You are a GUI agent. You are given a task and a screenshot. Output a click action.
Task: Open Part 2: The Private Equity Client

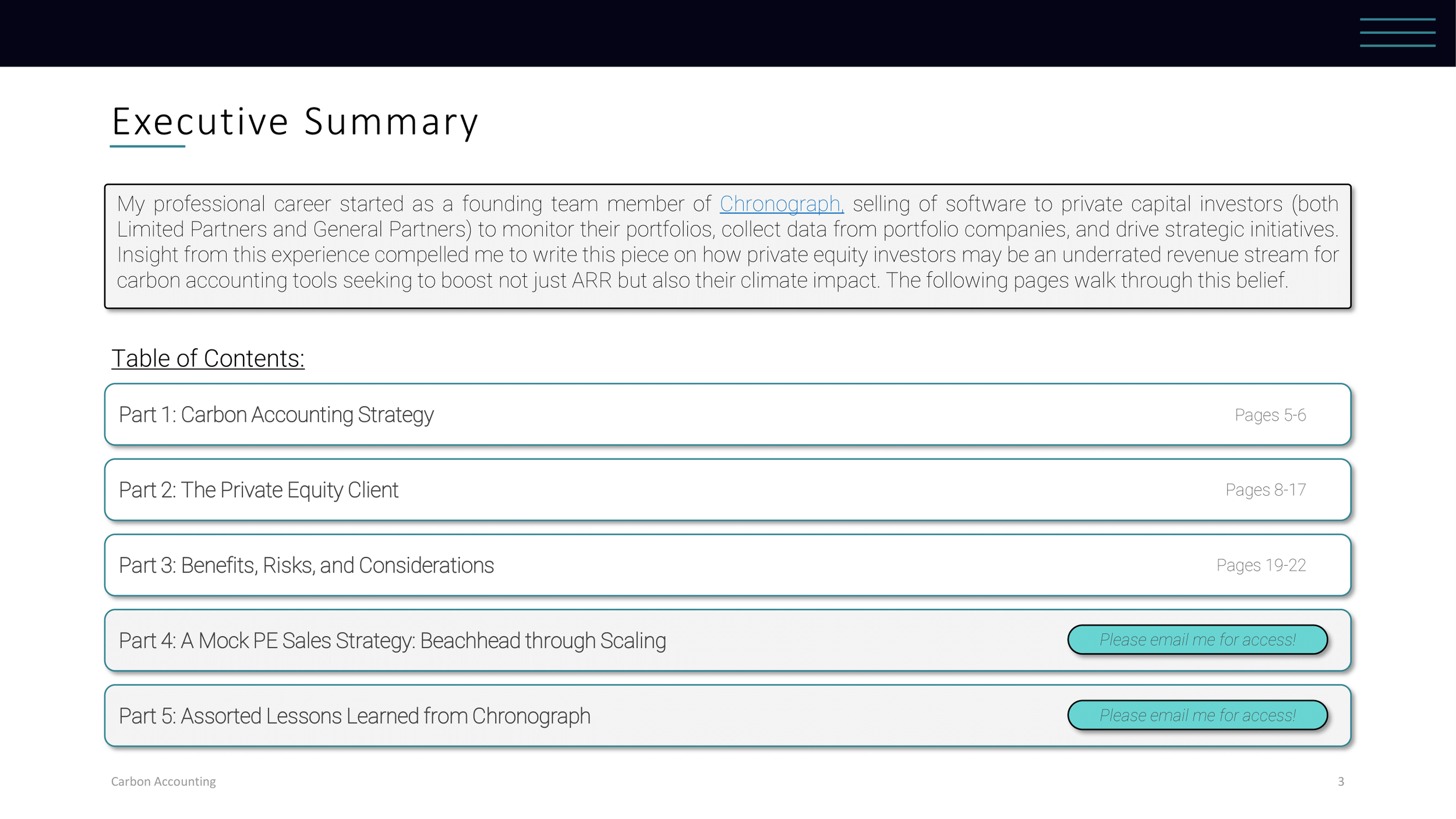727,489
